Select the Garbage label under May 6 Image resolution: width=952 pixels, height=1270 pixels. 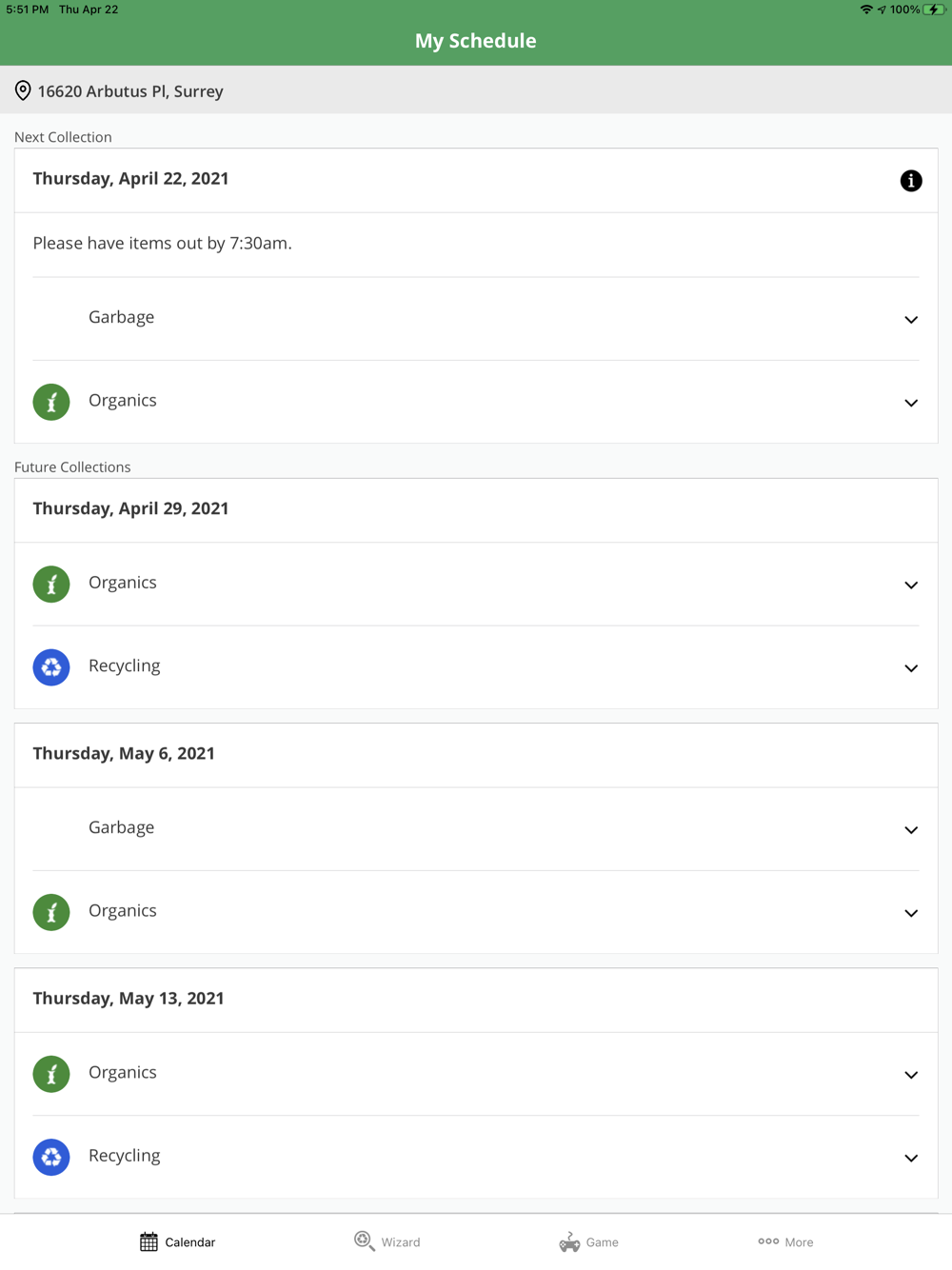pyautogui.click(x=121, y=827)
